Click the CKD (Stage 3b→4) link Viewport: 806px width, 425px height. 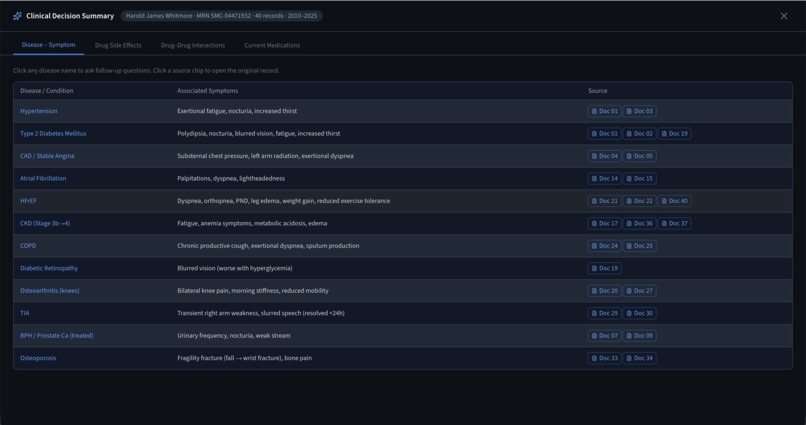[45, 224]
